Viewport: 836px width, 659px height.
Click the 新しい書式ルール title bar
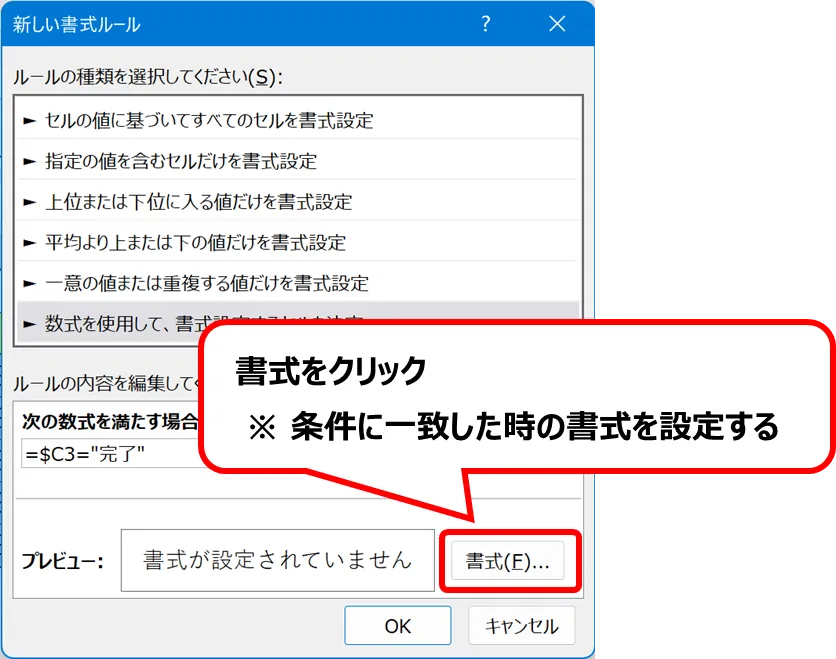200,24
